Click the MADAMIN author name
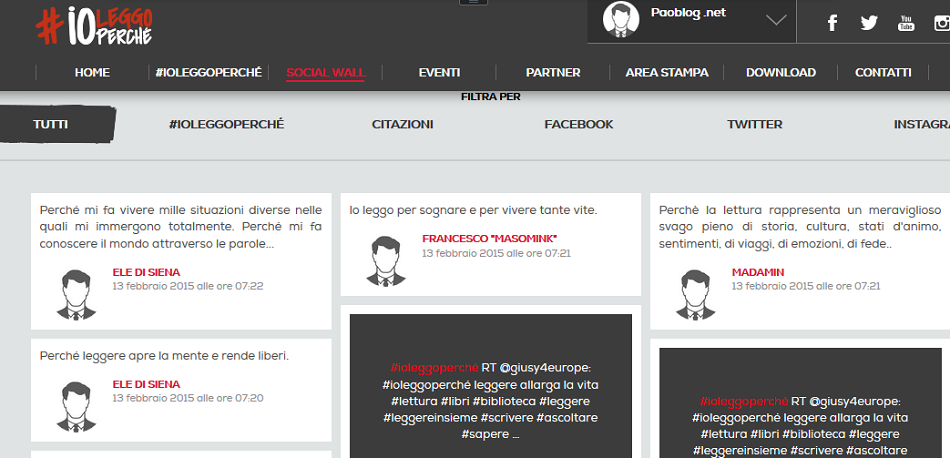The height and width of the screenshot is (458, 950). [x=757, y=272]
